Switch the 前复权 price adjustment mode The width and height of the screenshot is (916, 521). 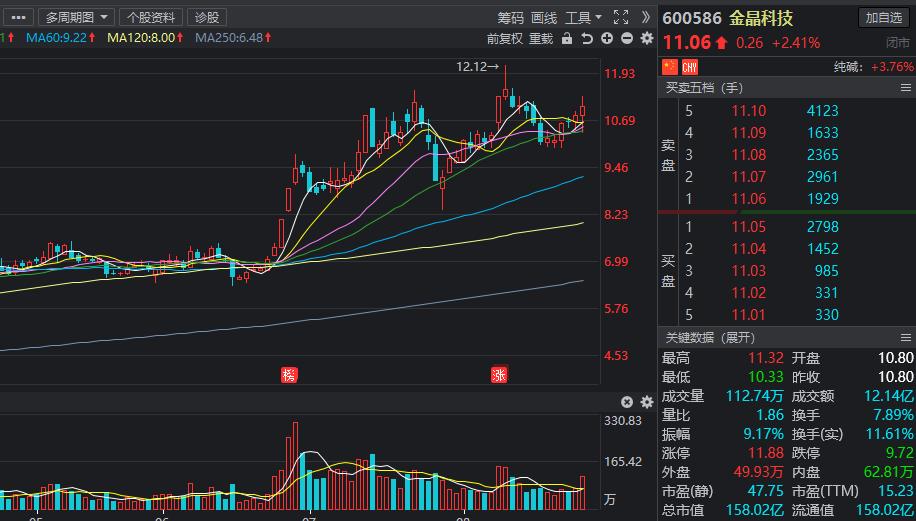(505, 39)
